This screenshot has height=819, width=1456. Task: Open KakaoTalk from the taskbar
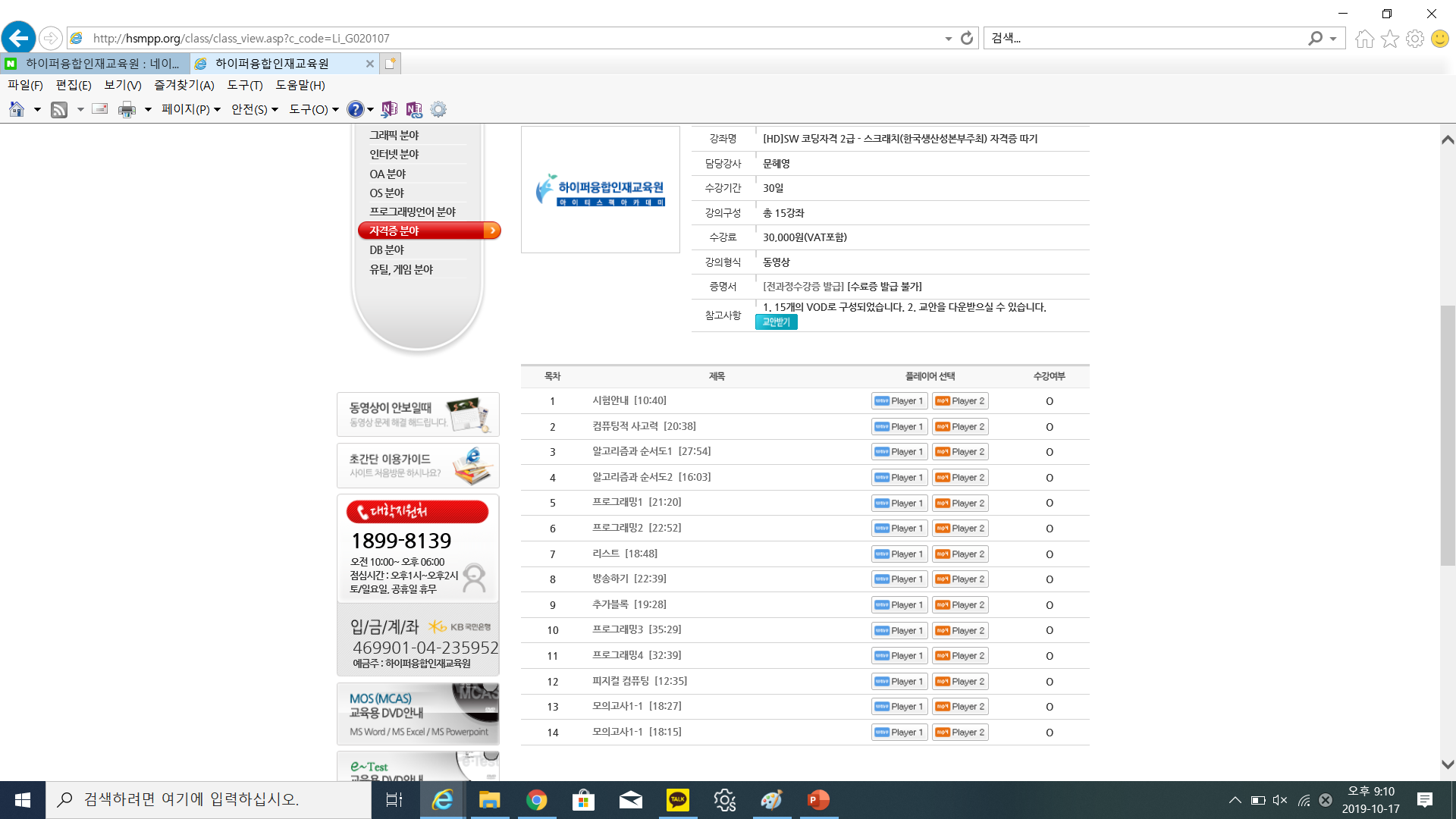point(677,800)
